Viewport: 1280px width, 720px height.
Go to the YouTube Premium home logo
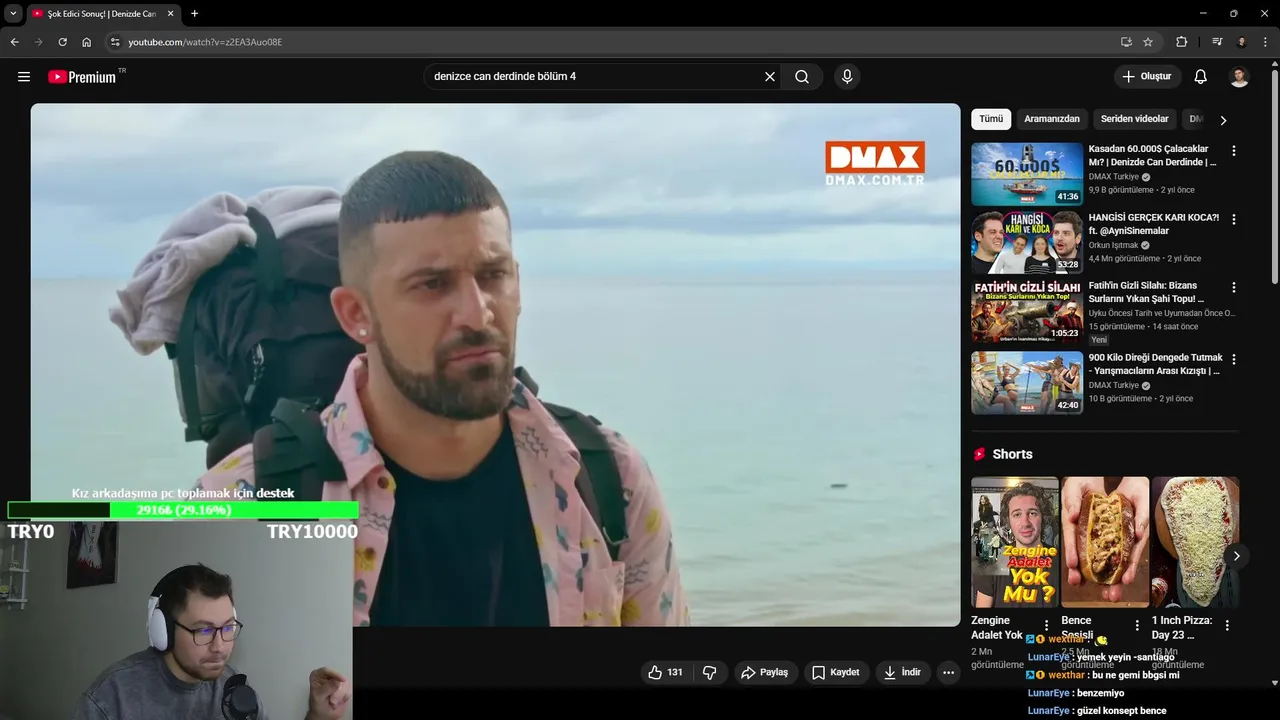tap(82, 77)
